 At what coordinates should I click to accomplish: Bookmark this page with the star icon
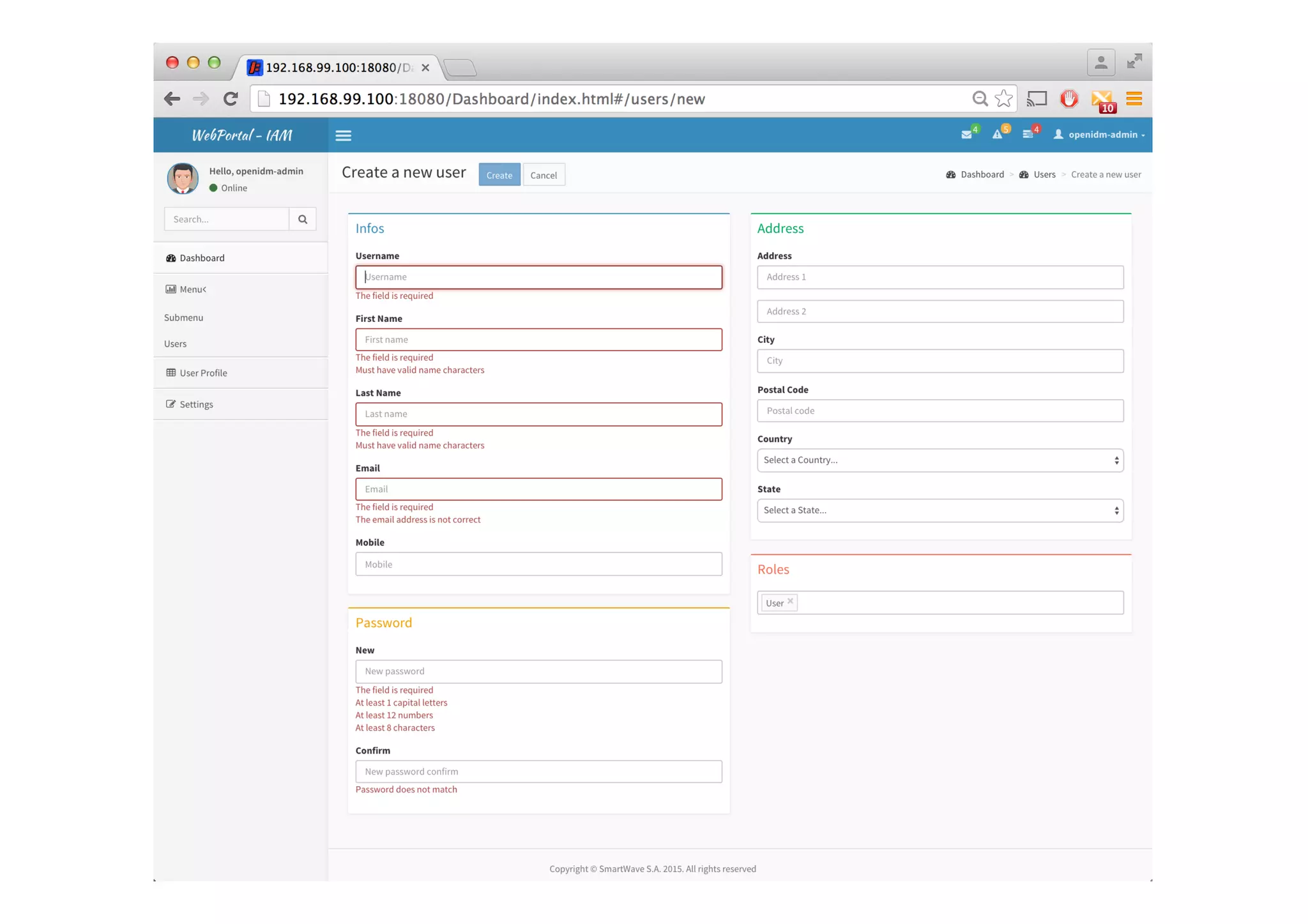pyautogui.click(x=1003, y=98)
